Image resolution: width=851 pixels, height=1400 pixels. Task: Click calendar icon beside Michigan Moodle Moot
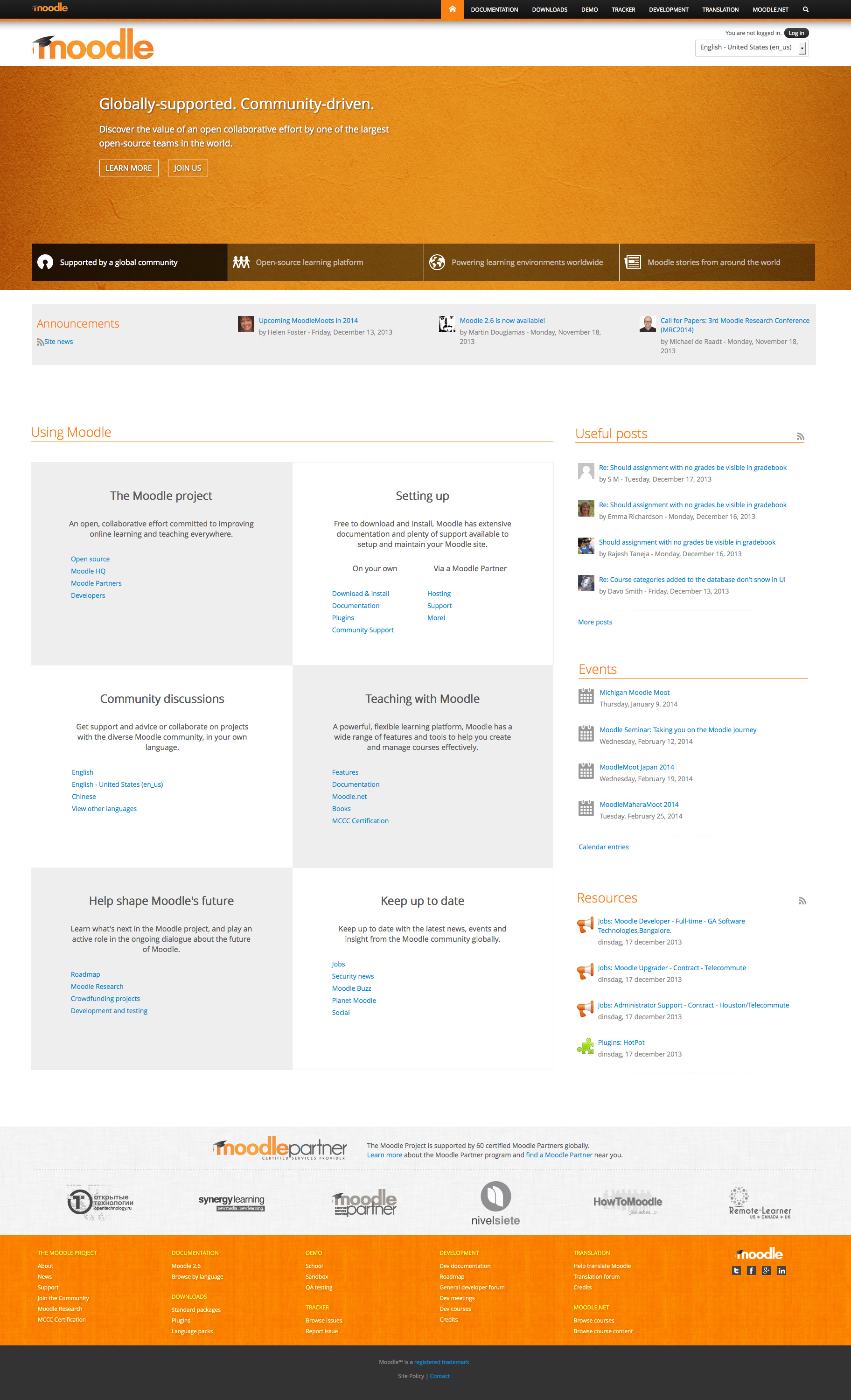586,696
